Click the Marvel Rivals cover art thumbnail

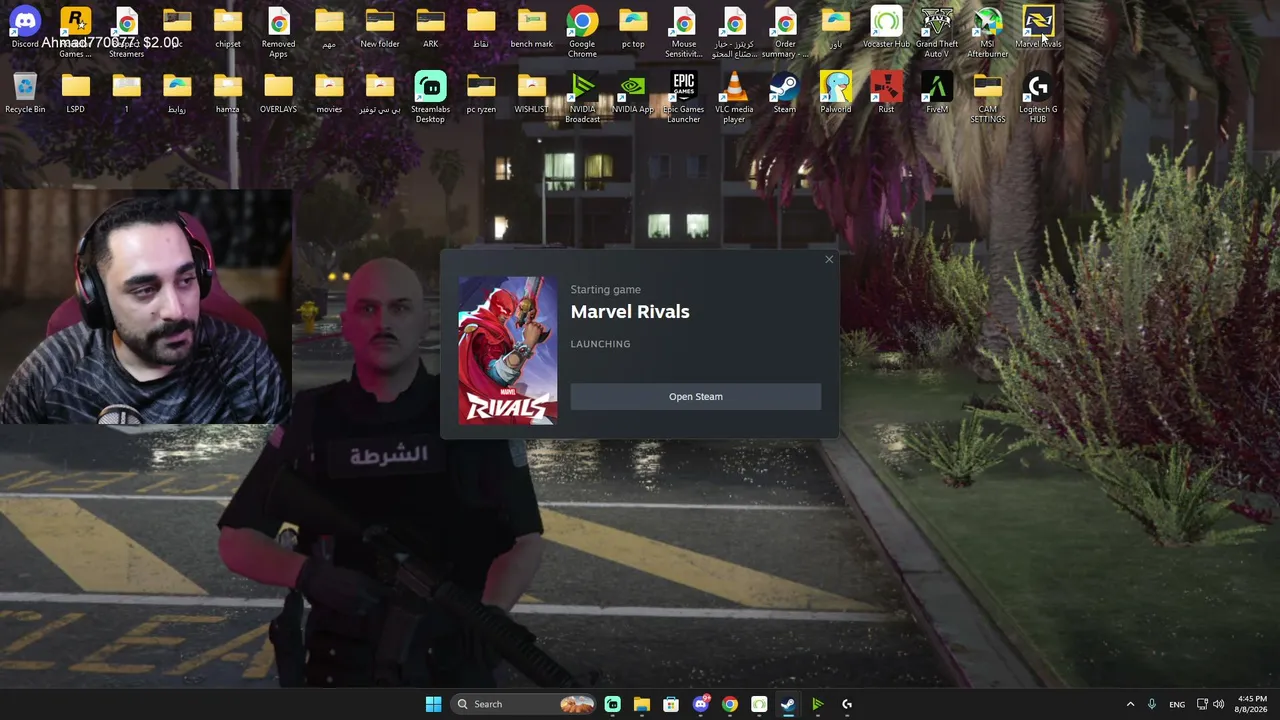508,351
